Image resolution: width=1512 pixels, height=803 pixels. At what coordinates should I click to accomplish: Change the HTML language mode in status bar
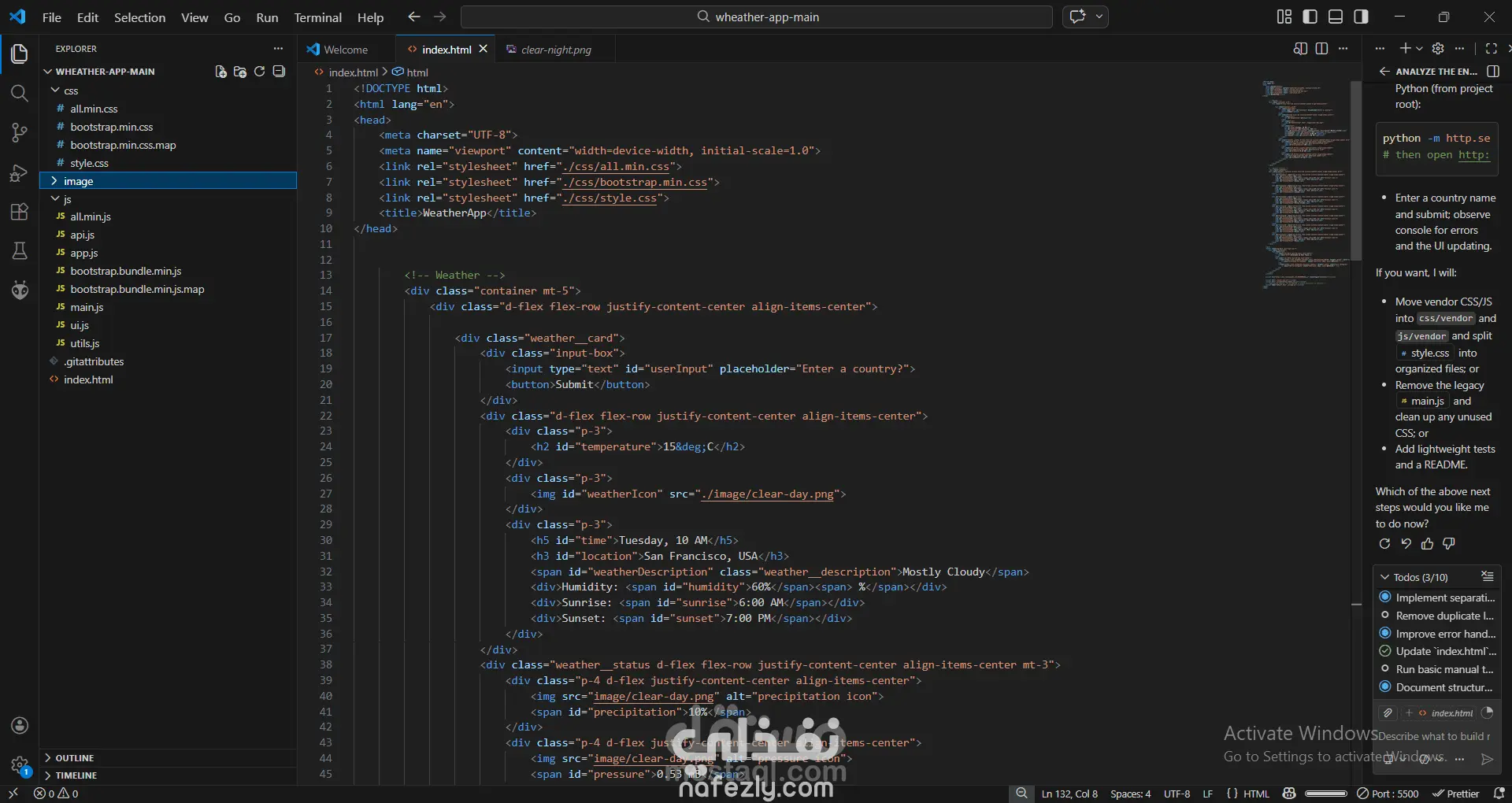pos(1256,794)
